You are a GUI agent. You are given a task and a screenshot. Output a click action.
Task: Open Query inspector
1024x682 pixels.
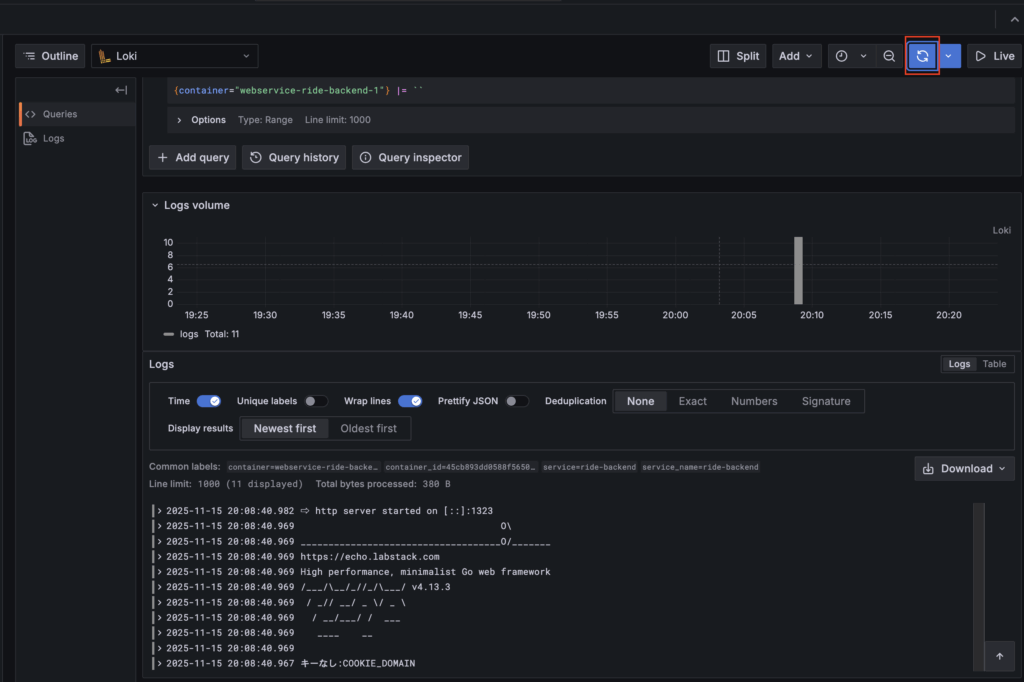pos(410,157)
